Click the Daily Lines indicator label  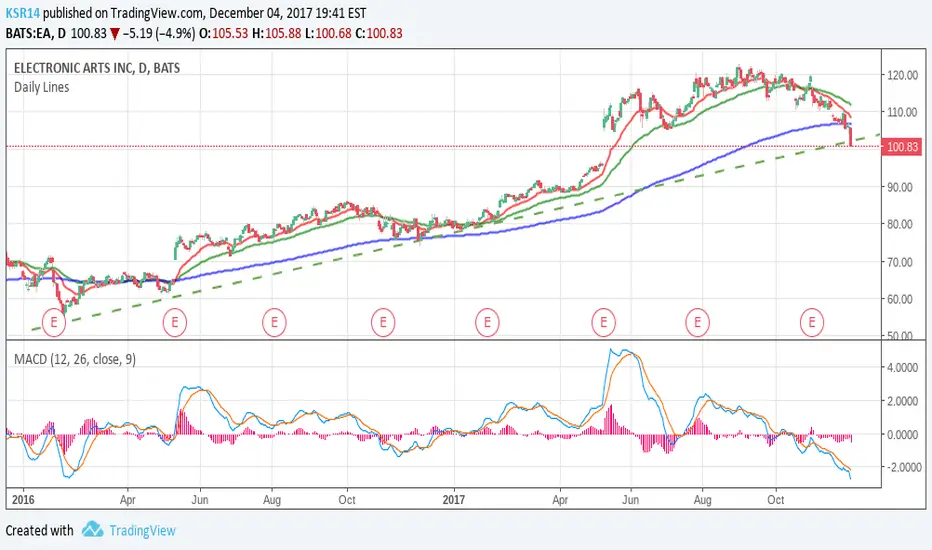(x=42, y=87)
